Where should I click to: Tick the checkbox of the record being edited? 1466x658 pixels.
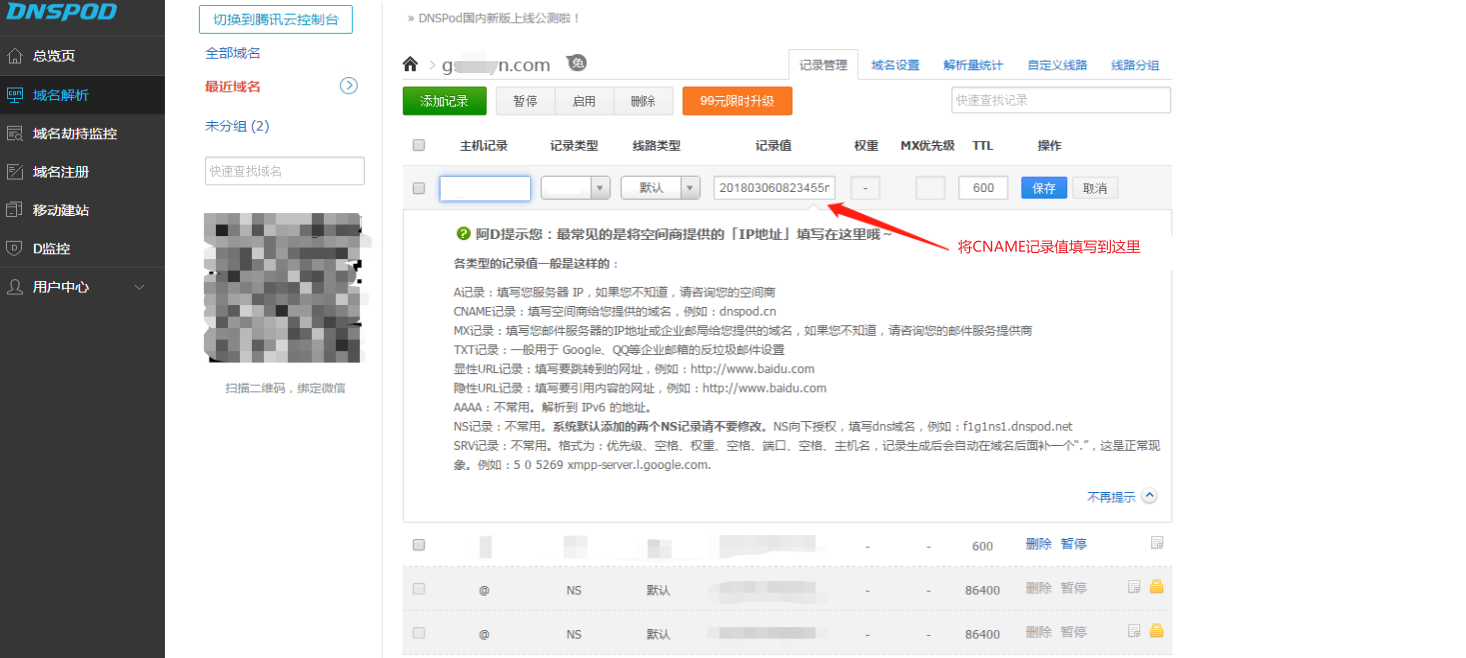(419, 188)
